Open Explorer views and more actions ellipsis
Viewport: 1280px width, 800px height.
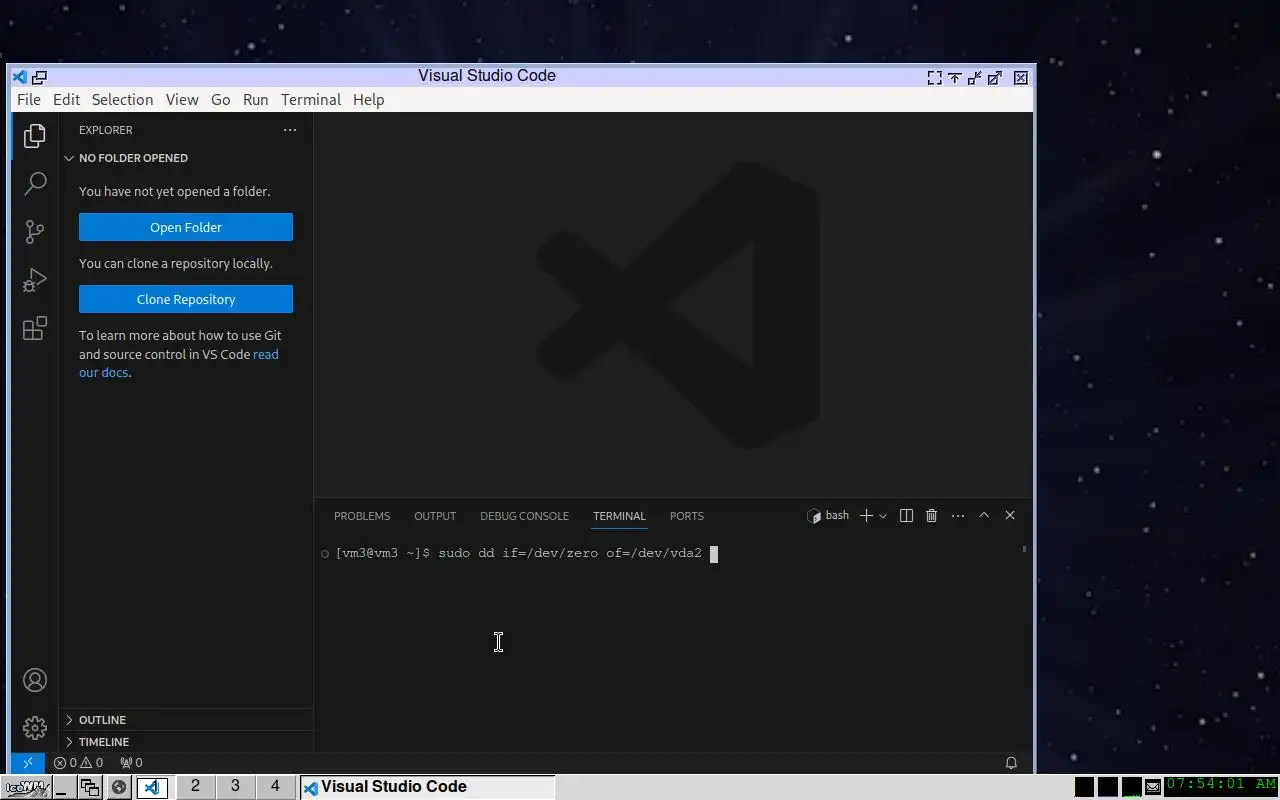(x=290, y=130)
